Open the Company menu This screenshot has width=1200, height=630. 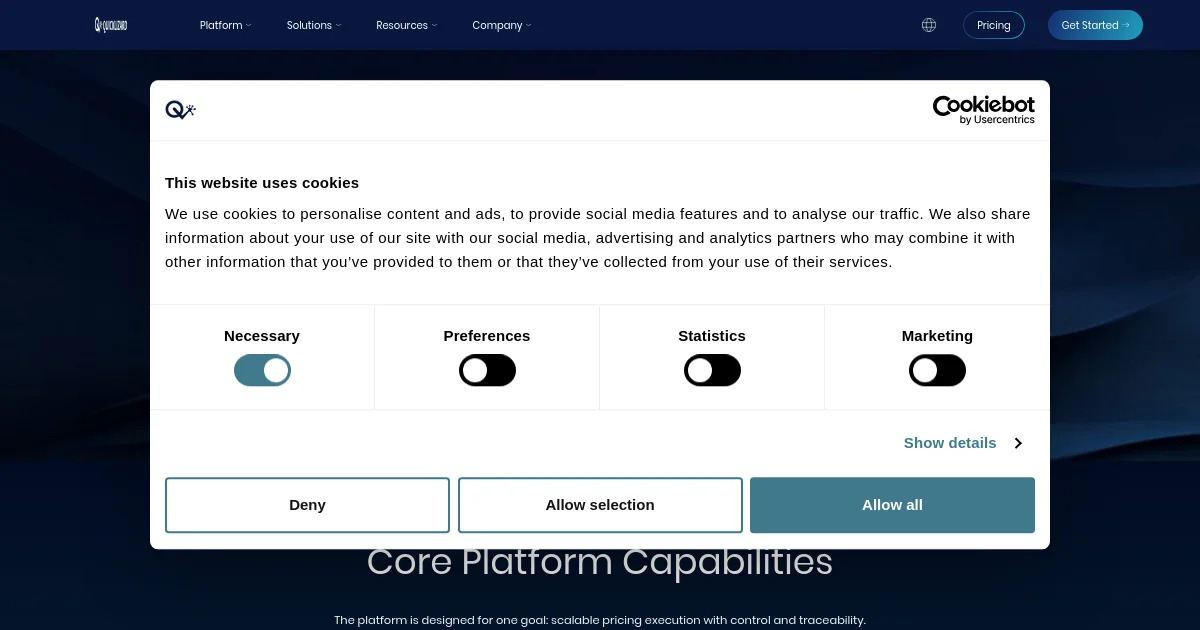pyautogui.click(x=502, y=25)
